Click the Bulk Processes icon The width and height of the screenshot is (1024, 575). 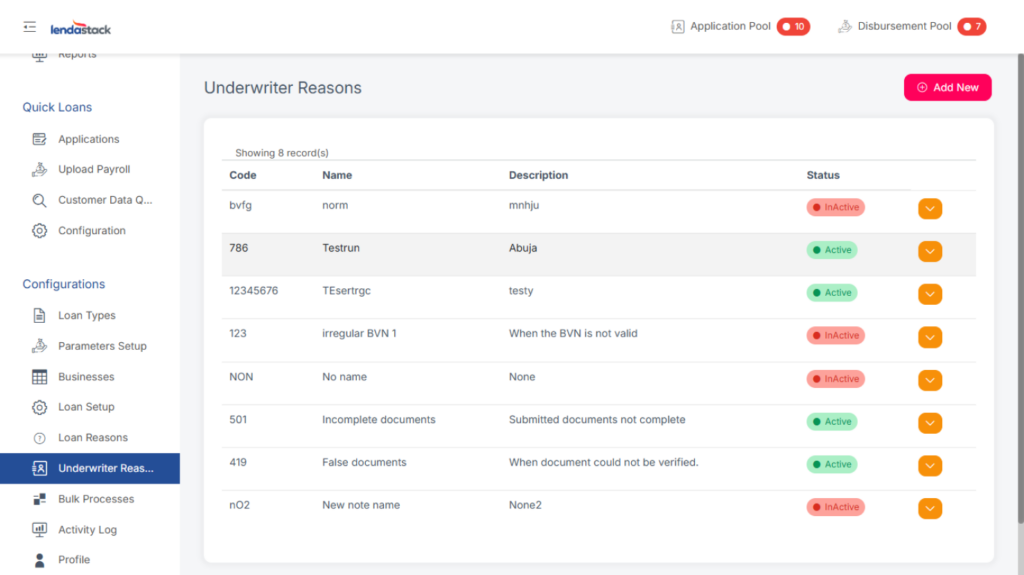39,499
